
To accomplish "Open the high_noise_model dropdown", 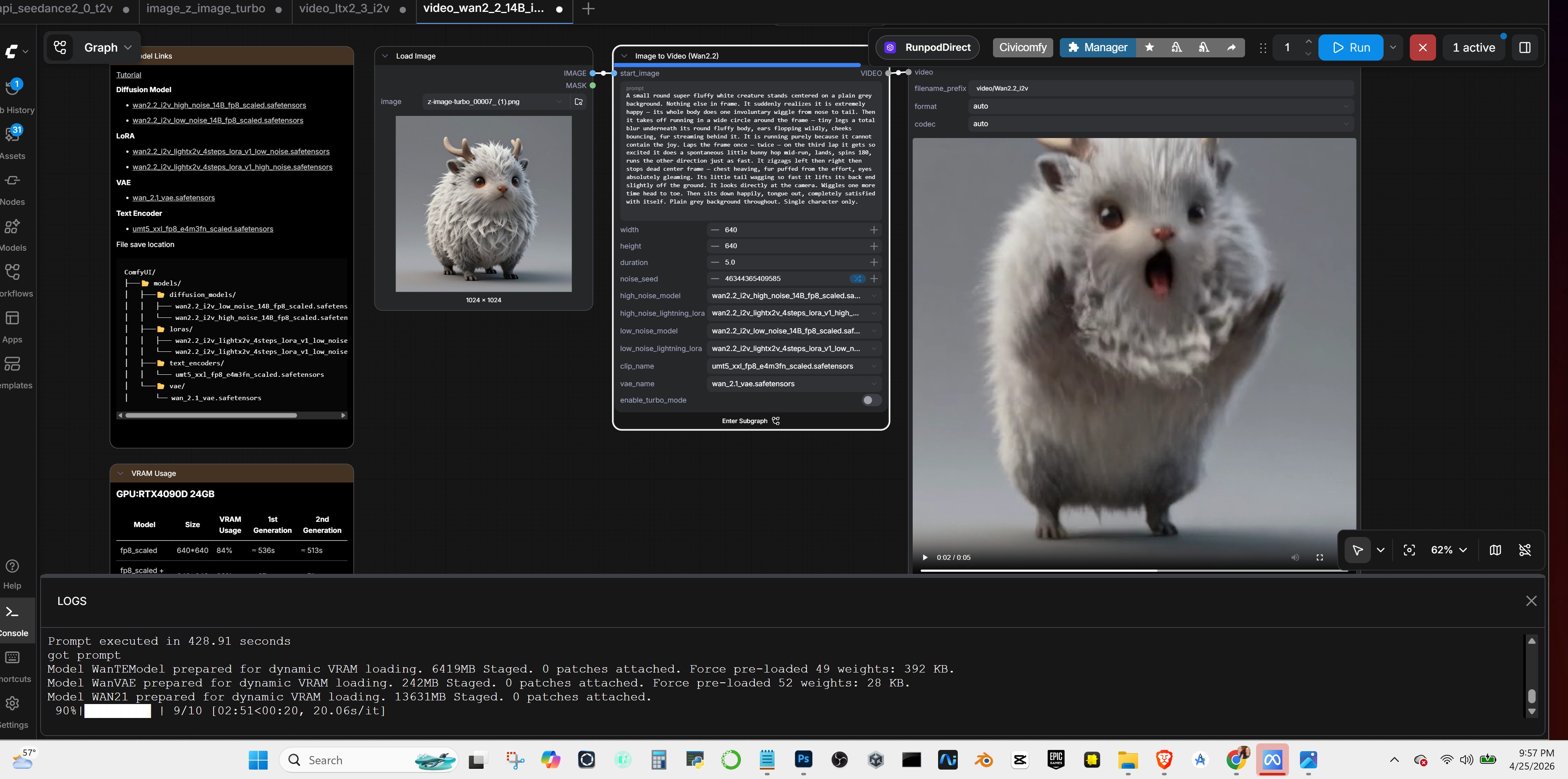I will point(794,296).
